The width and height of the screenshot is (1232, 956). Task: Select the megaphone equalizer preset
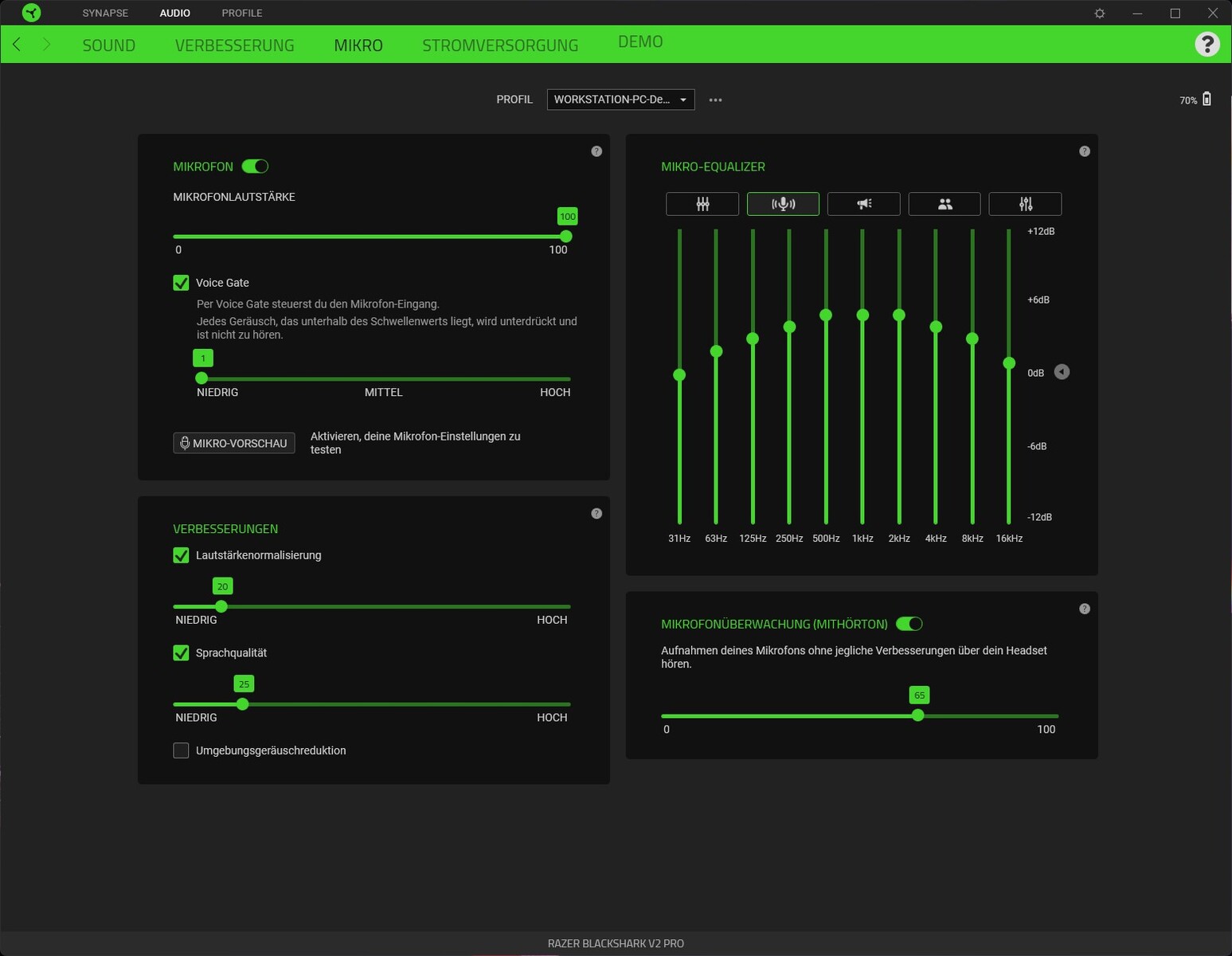[863, 204]
